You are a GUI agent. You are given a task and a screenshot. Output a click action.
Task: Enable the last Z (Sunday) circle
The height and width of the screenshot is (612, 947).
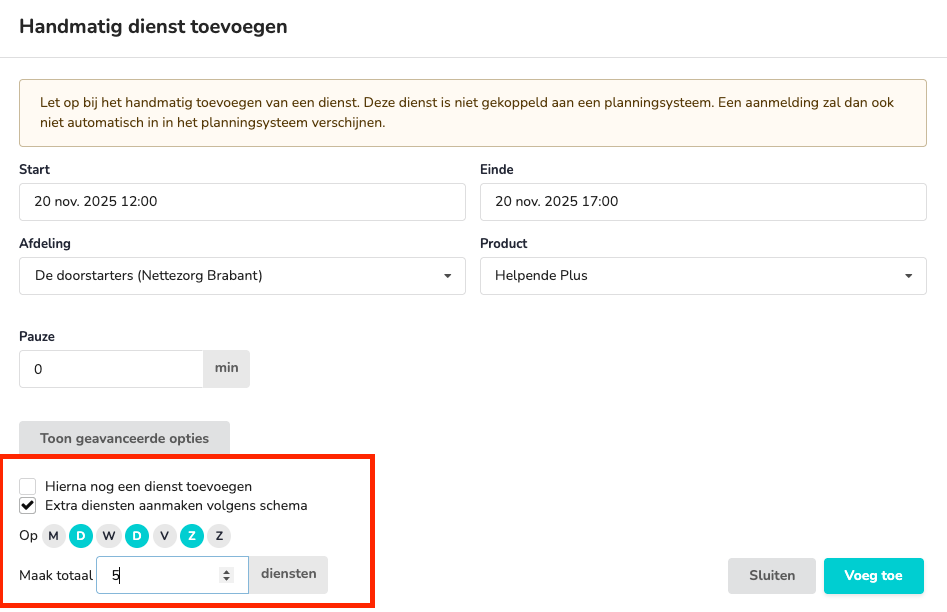(219, 536)
